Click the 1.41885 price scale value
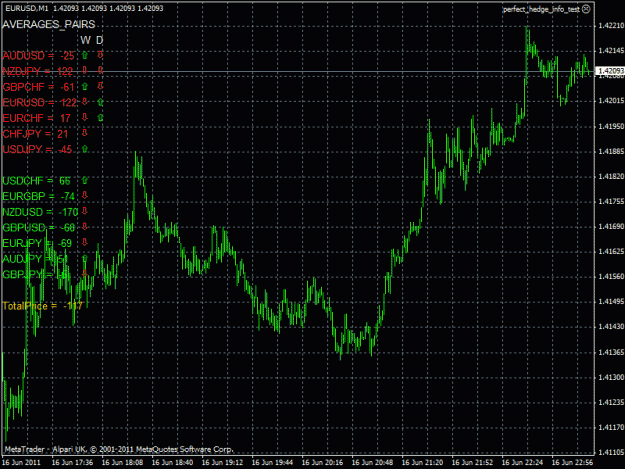Screen dimensions: 625x469 pos(611,151)
